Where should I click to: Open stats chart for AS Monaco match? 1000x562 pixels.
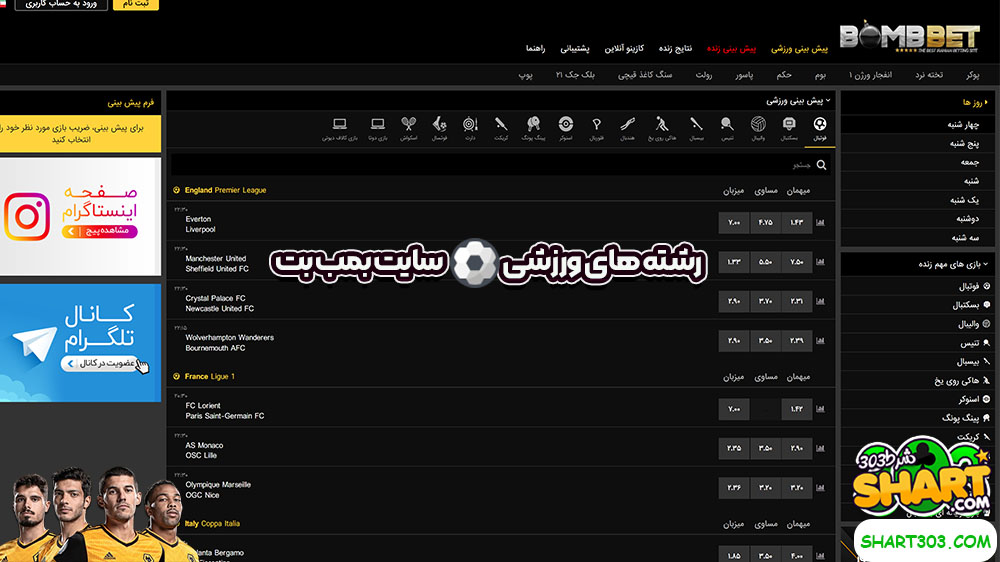point(820,448)
